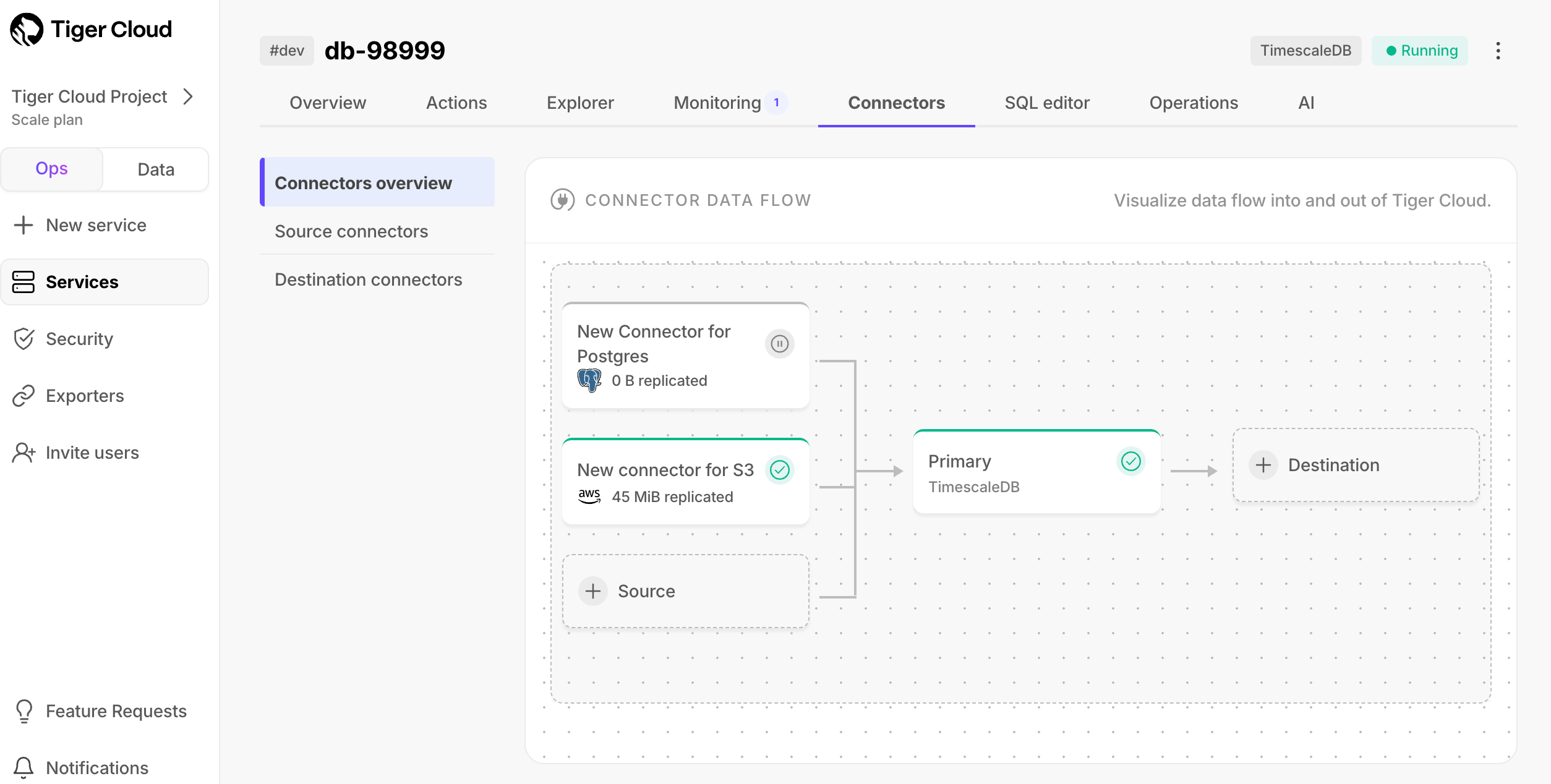Image resolution: width=1551 pixels, height=784 pixels.
Task: Click the plus icon on Destination card
Action: tap(1263, 465)
